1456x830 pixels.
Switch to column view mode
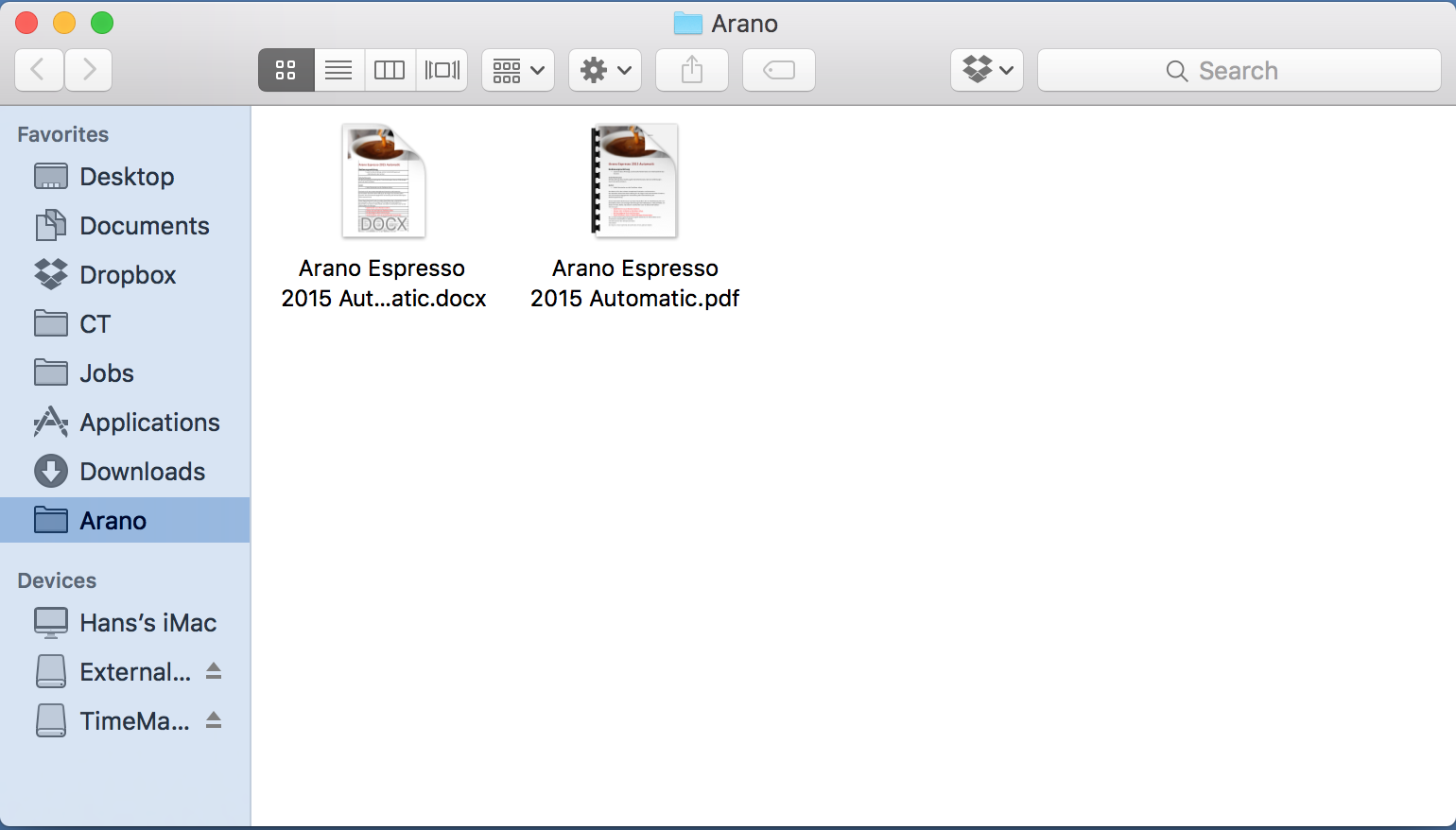pos(390,70)
